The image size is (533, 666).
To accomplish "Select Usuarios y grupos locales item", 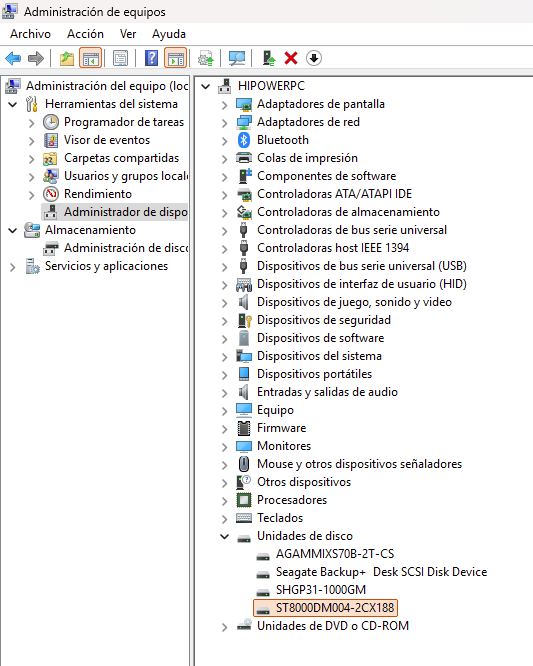I will [126, 176].
